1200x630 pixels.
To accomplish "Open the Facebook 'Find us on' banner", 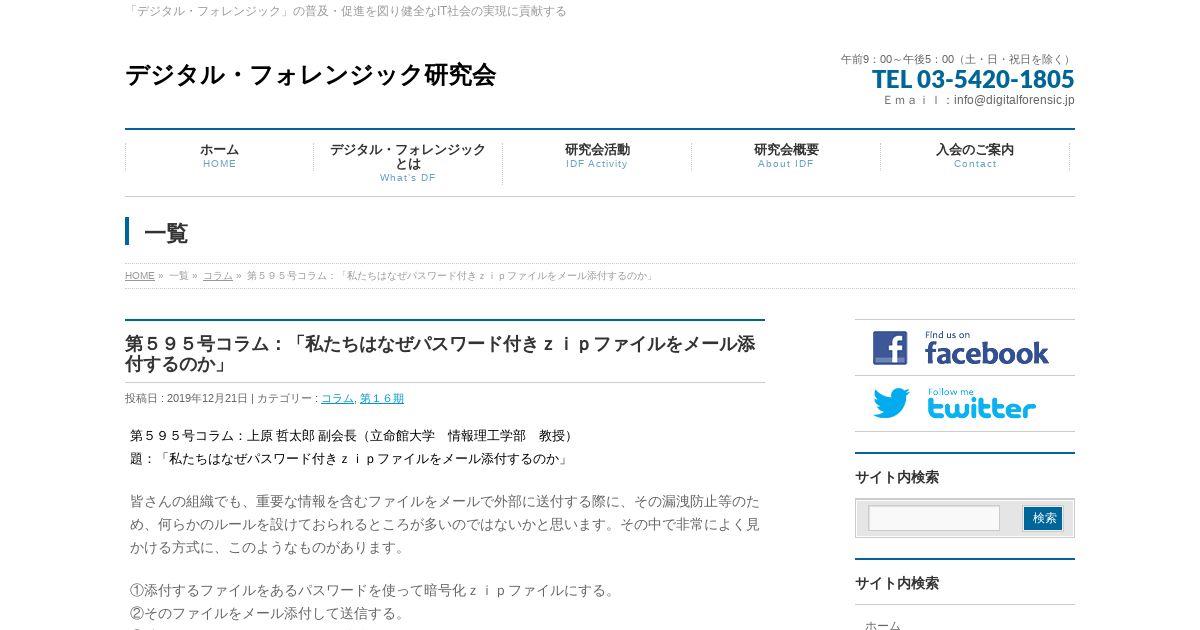I will [964, 348].
